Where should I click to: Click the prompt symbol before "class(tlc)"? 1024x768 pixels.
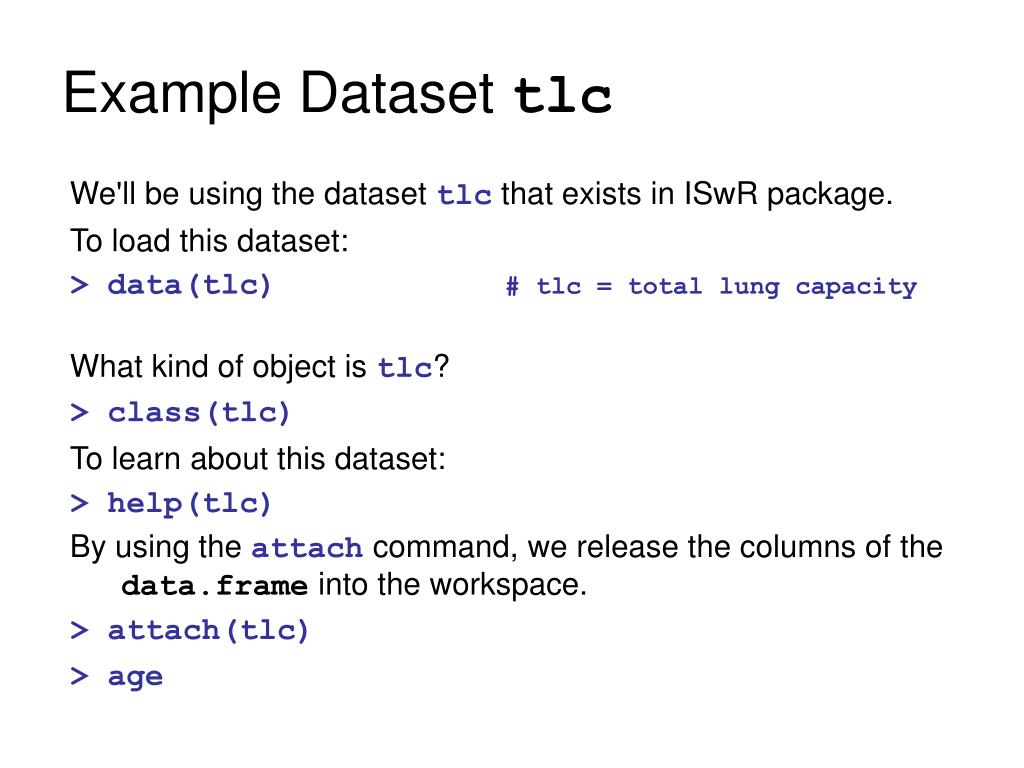[79, 413]
